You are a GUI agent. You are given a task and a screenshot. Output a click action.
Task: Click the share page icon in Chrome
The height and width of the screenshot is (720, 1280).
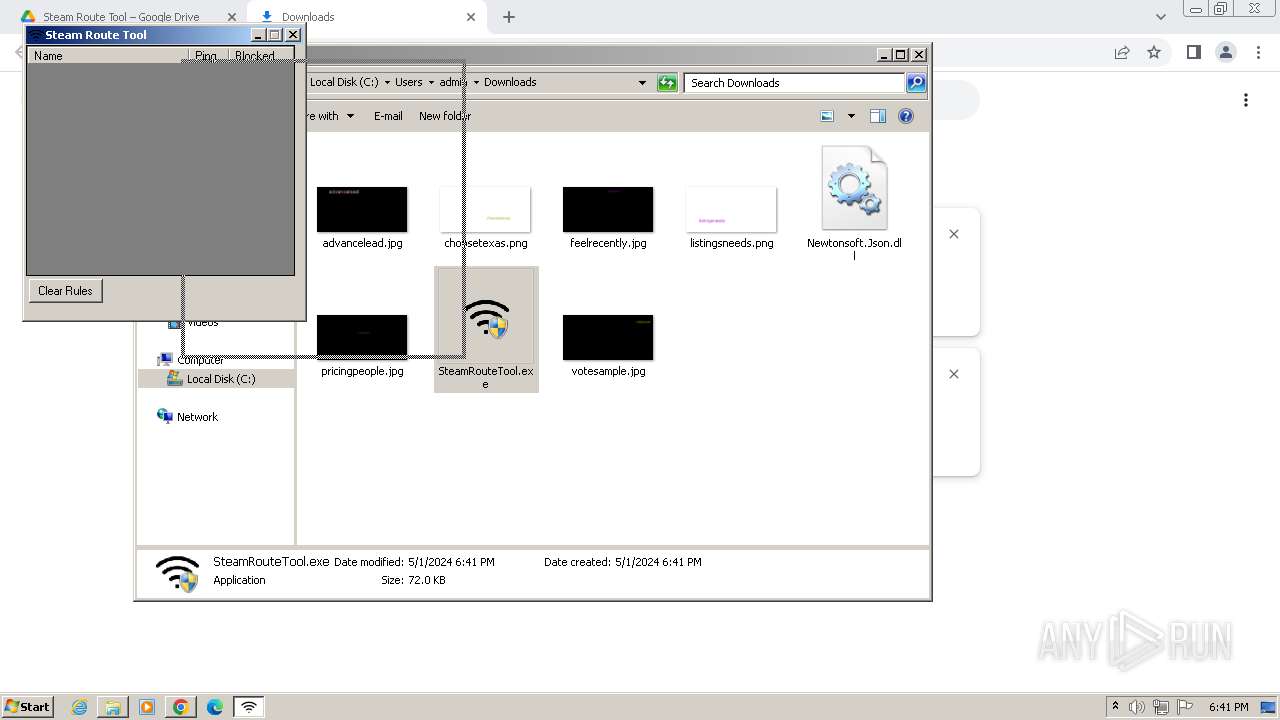(x=1122, y=52)
